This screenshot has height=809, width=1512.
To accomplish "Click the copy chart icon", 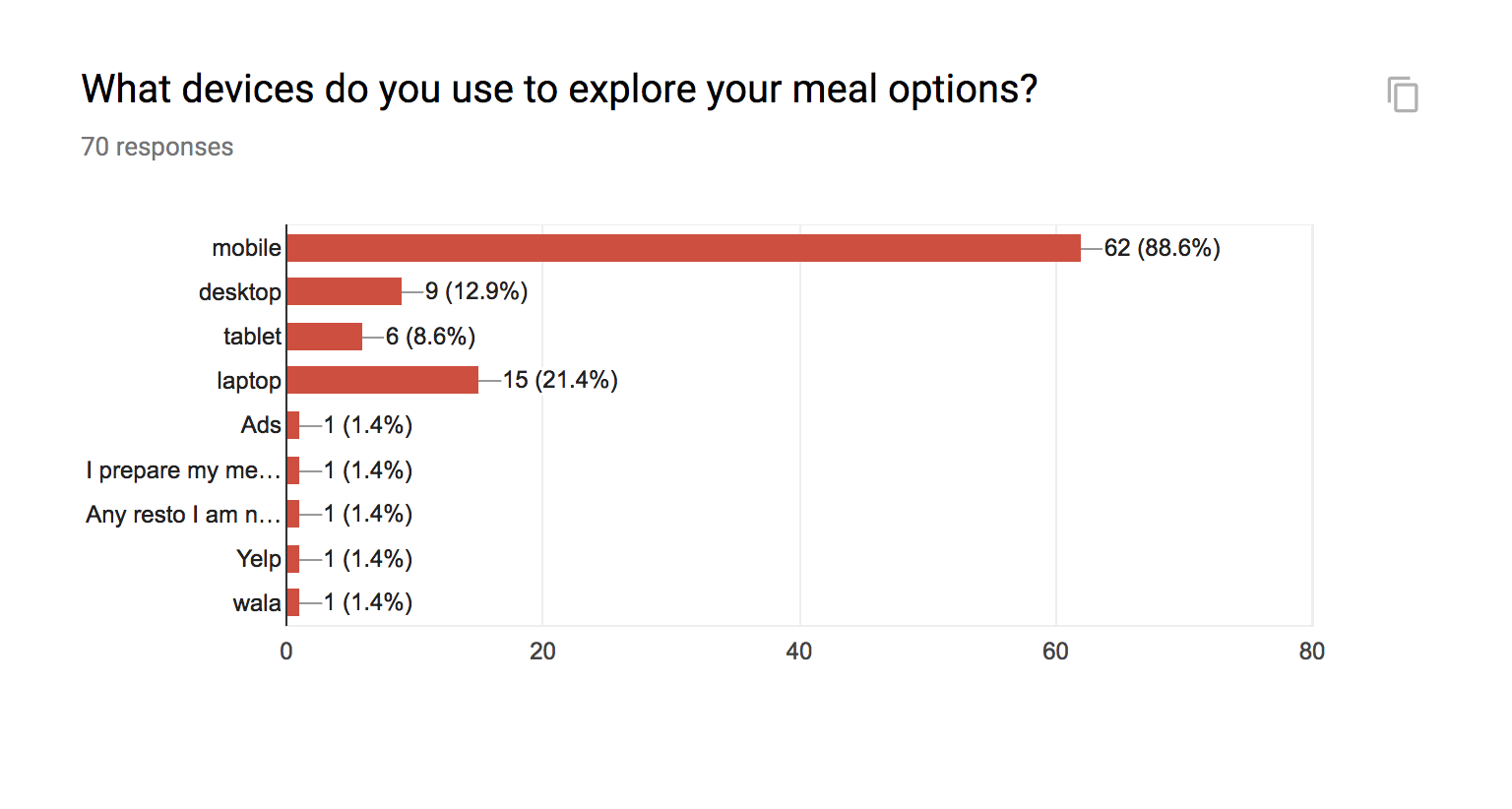I will click(1403, 94).
